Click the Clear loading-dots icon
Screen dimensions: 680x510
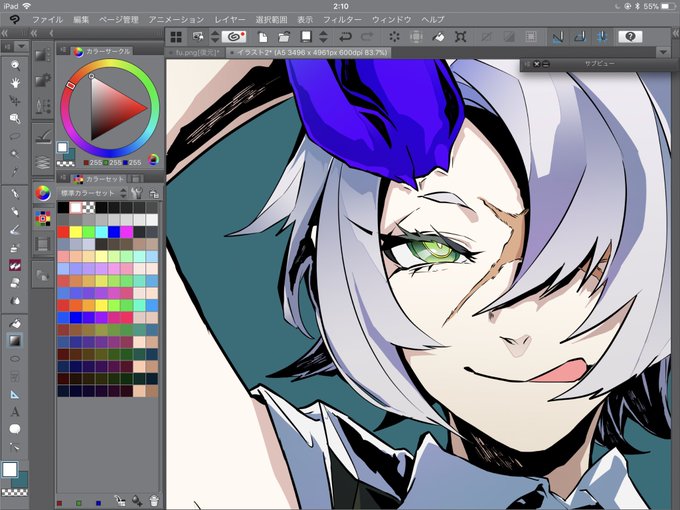394,37
